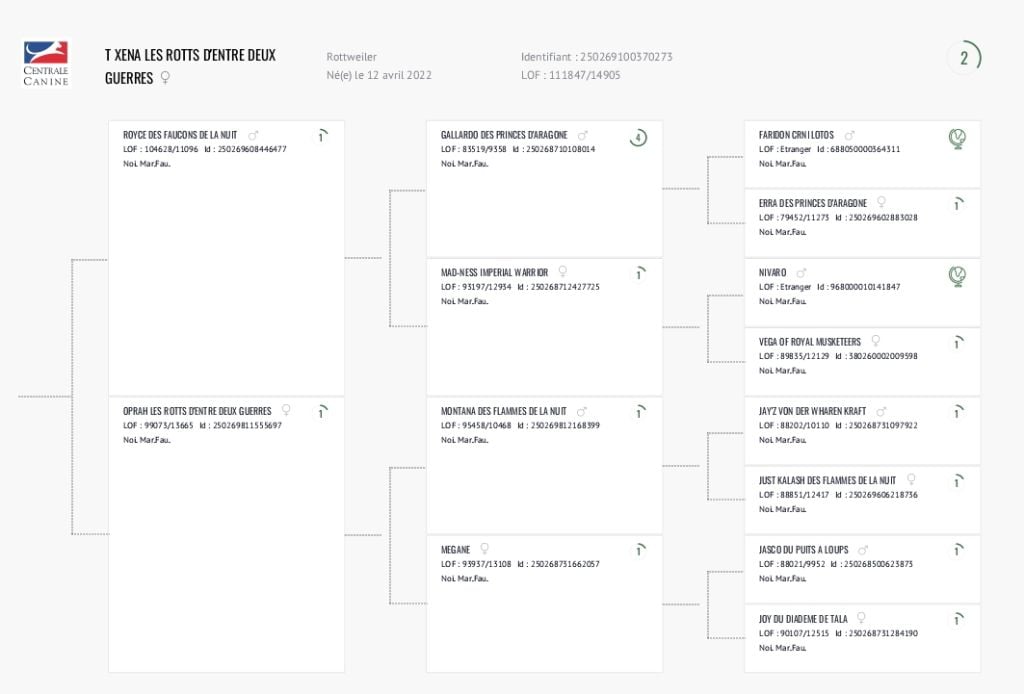Click the Centrale Canine logo
The width and height of the screenshot is (1024, 694).
point(46,63)
